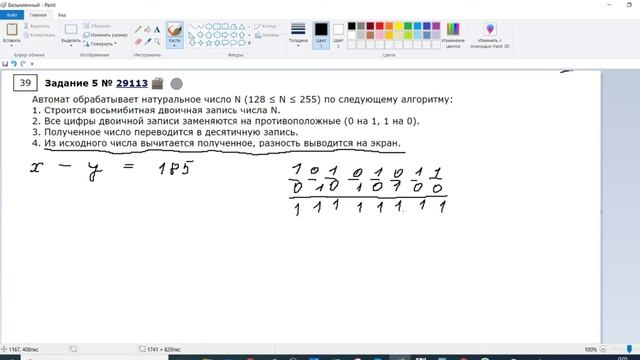Click the boxed number 39 on canvas
The image size is (640, 360).
25,83
